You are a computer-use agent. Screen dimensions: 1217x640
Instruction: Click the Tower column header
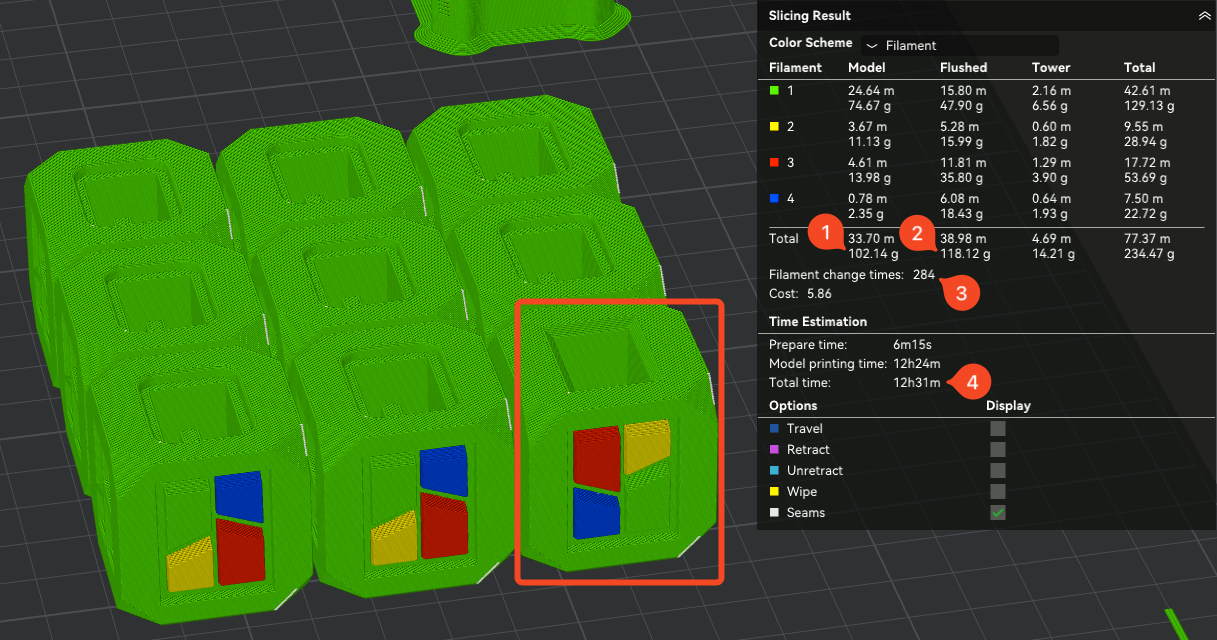(x=1051, y=68)
